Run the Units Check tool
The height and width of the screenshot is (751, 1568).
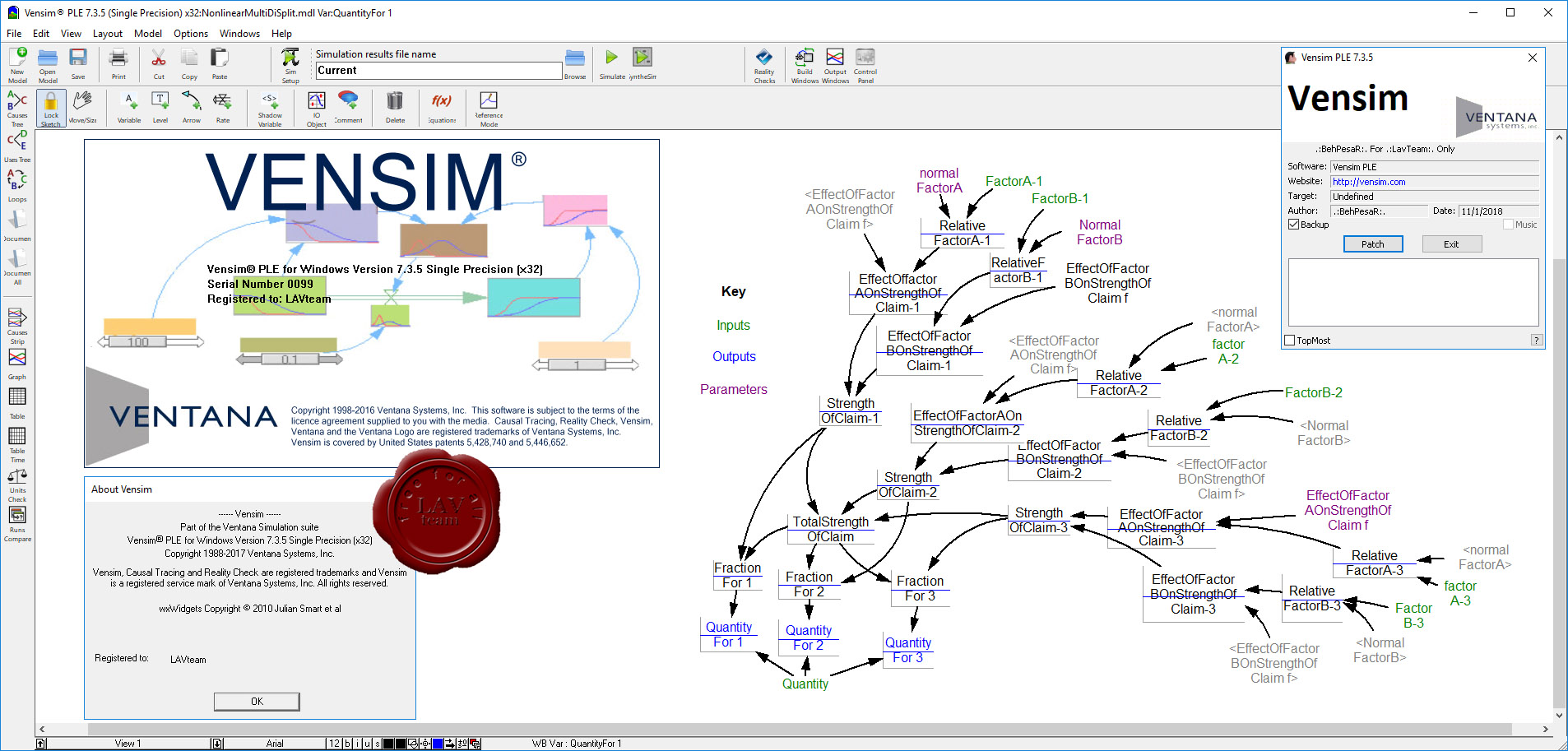tap(17, 485)
